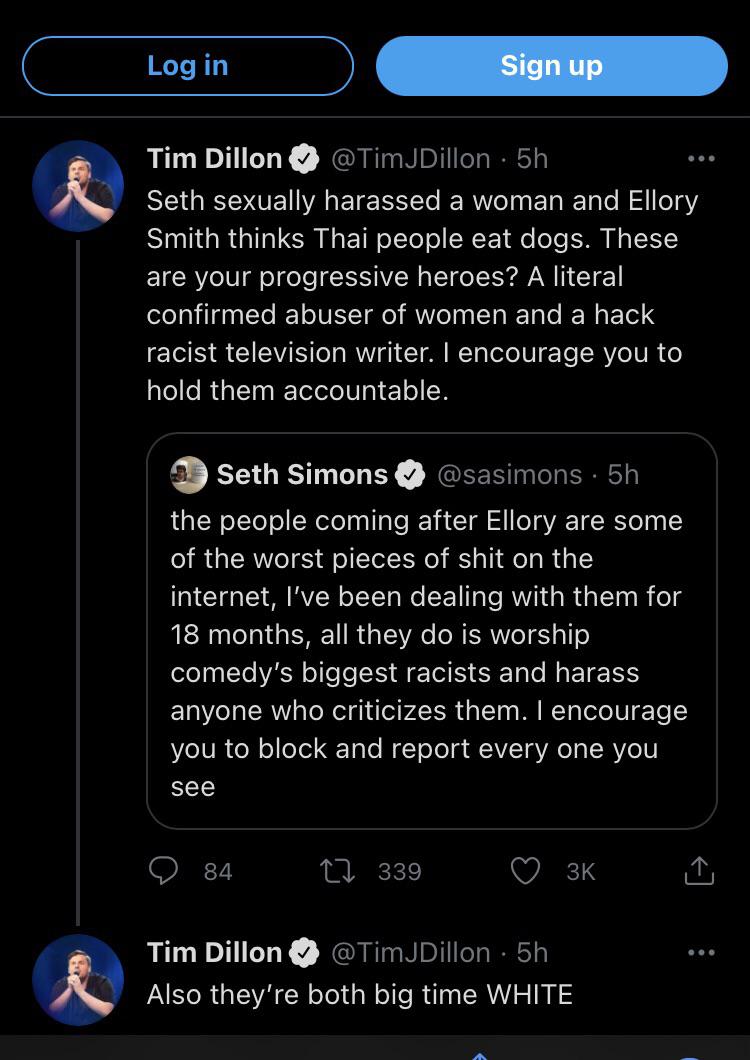The image size is (750, 1060).
Task: Click Tim Dillon name on second tweet
Action: pos(214,954)
